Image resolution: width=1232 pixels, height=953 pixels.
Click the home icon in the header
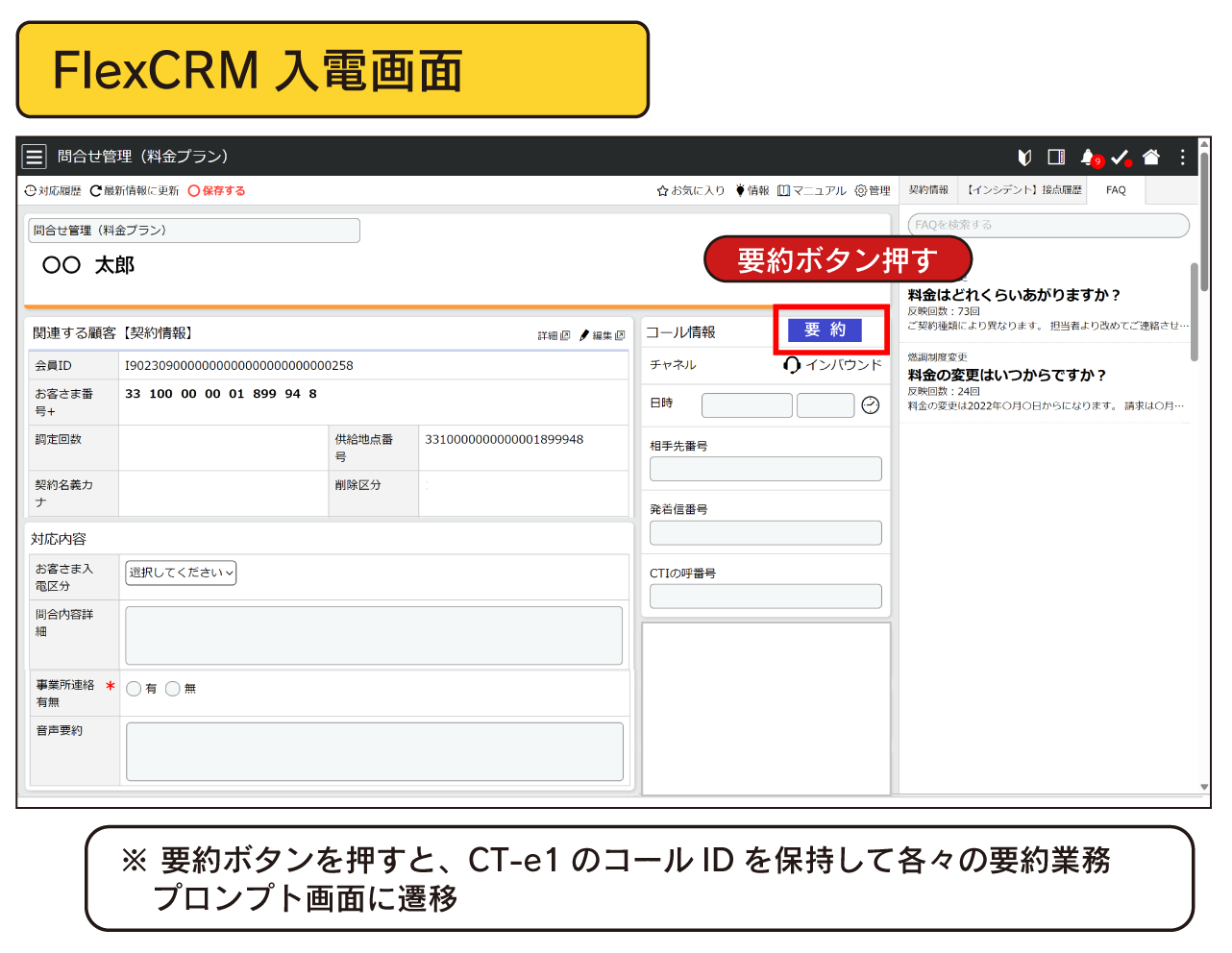tap(1151, 157)
